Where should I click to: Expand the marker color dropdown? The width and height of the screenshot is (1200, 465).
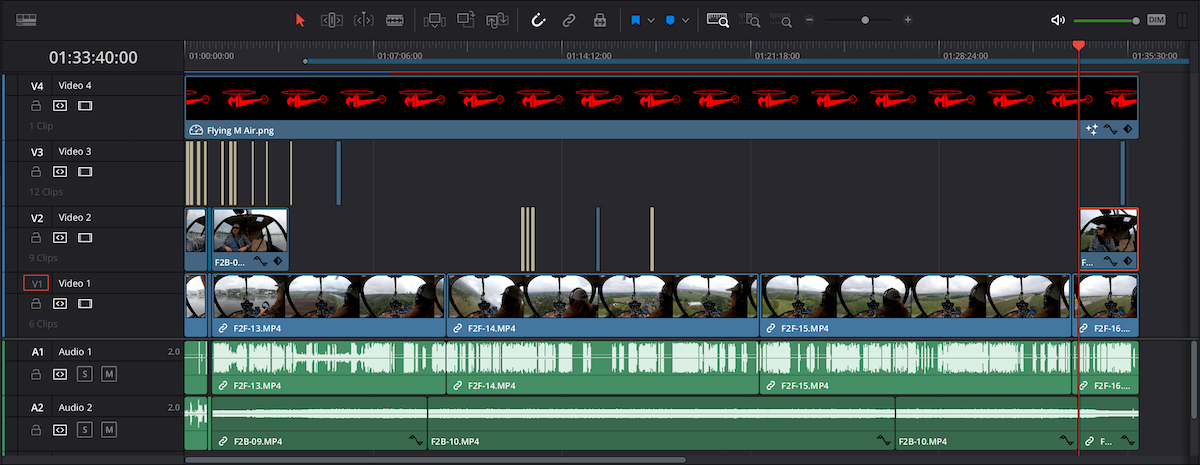686,20
